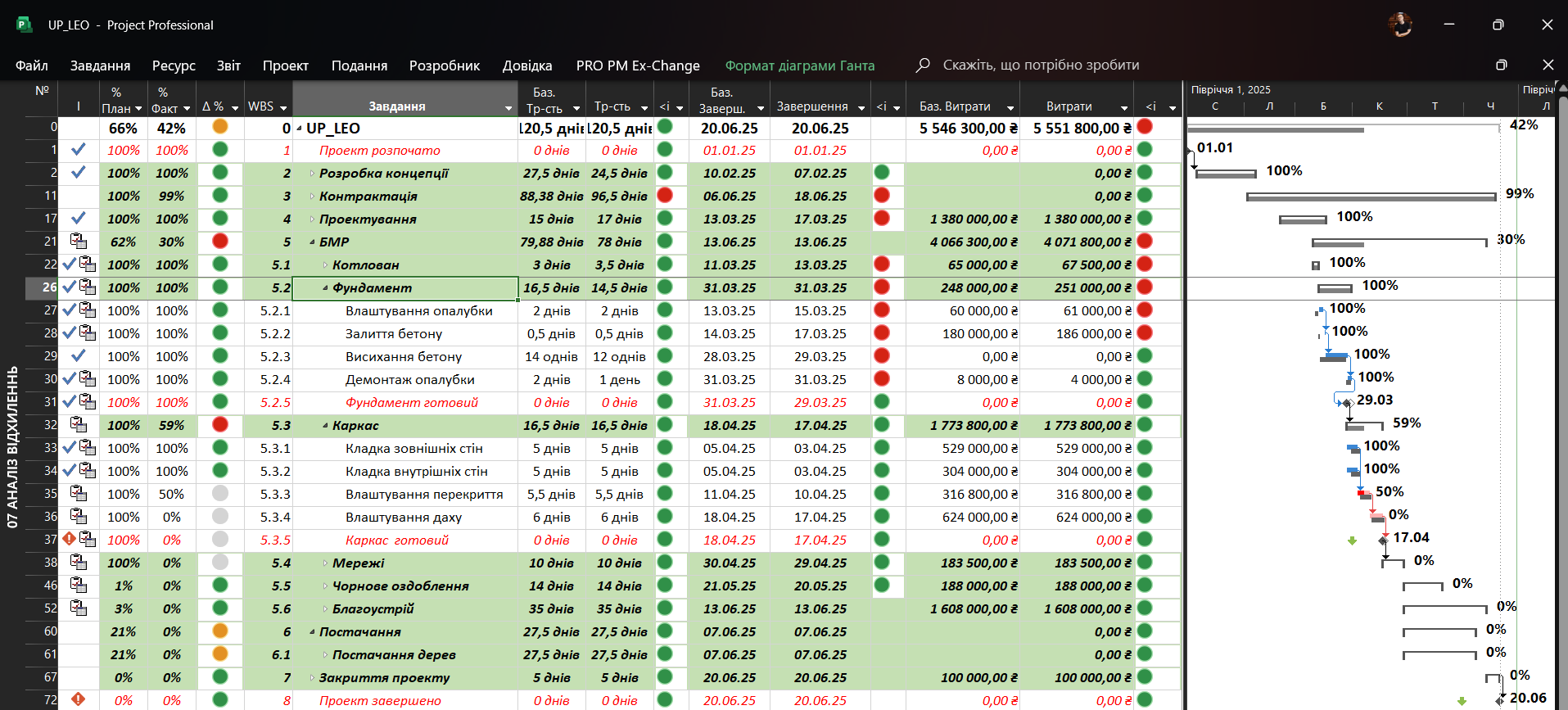Click the red Δ% status circle for БМР

219,242
